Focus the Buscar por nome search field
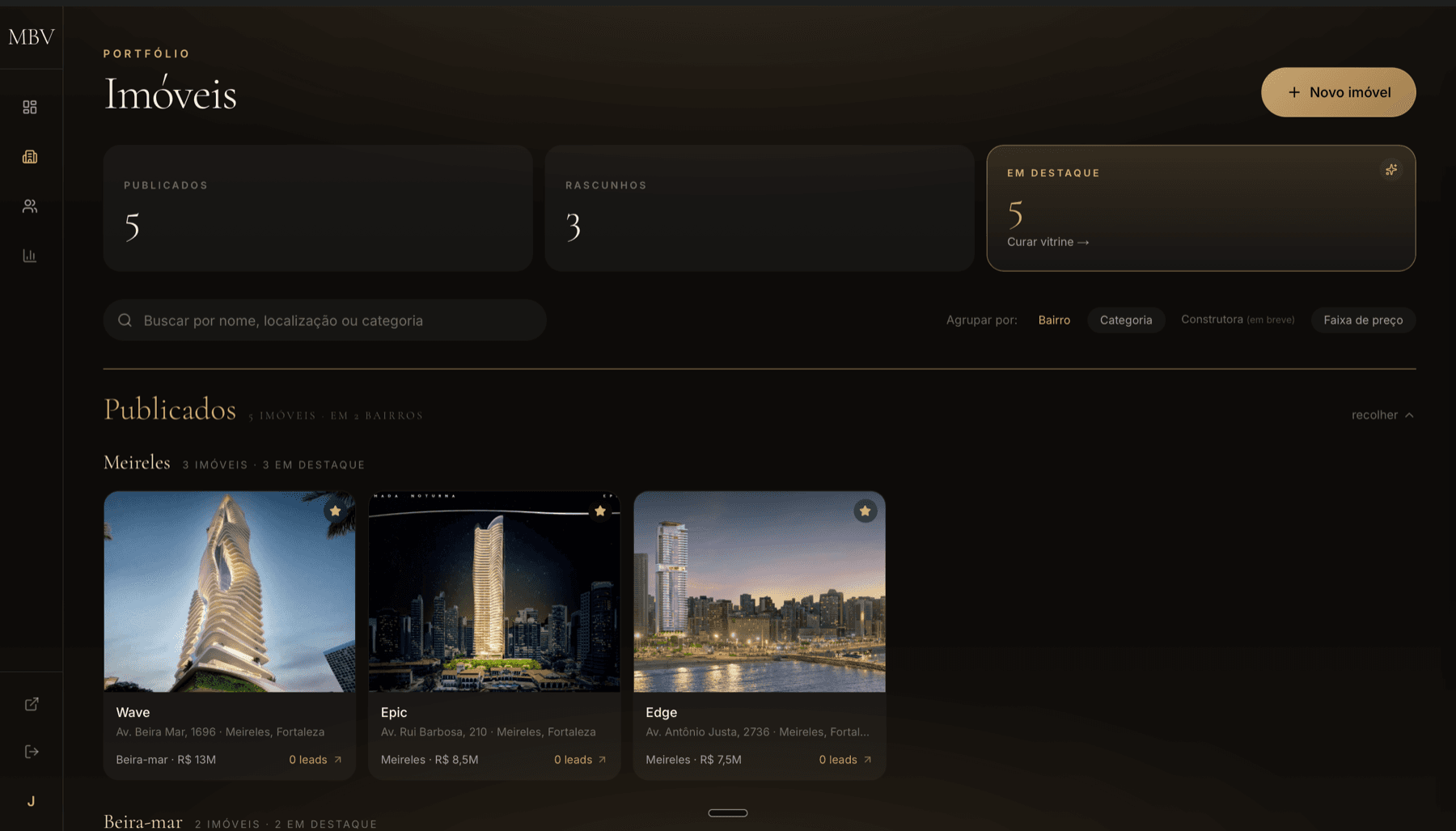 click(x=325, y=320)
